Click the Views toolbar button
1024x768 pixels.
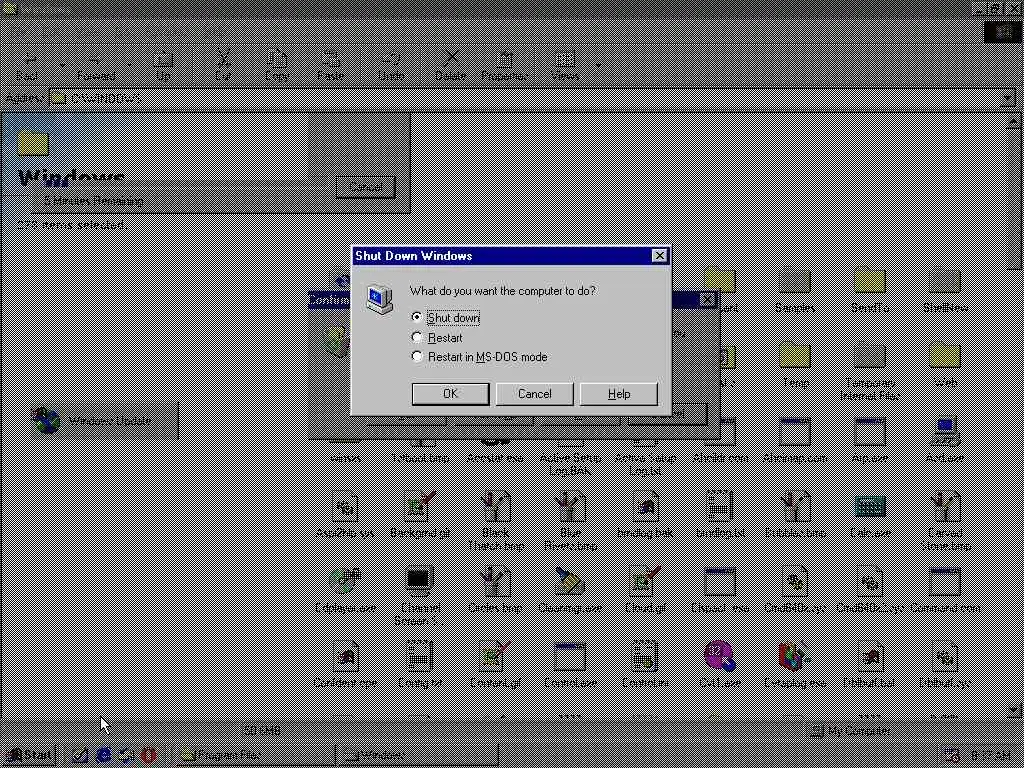point(565,66)
